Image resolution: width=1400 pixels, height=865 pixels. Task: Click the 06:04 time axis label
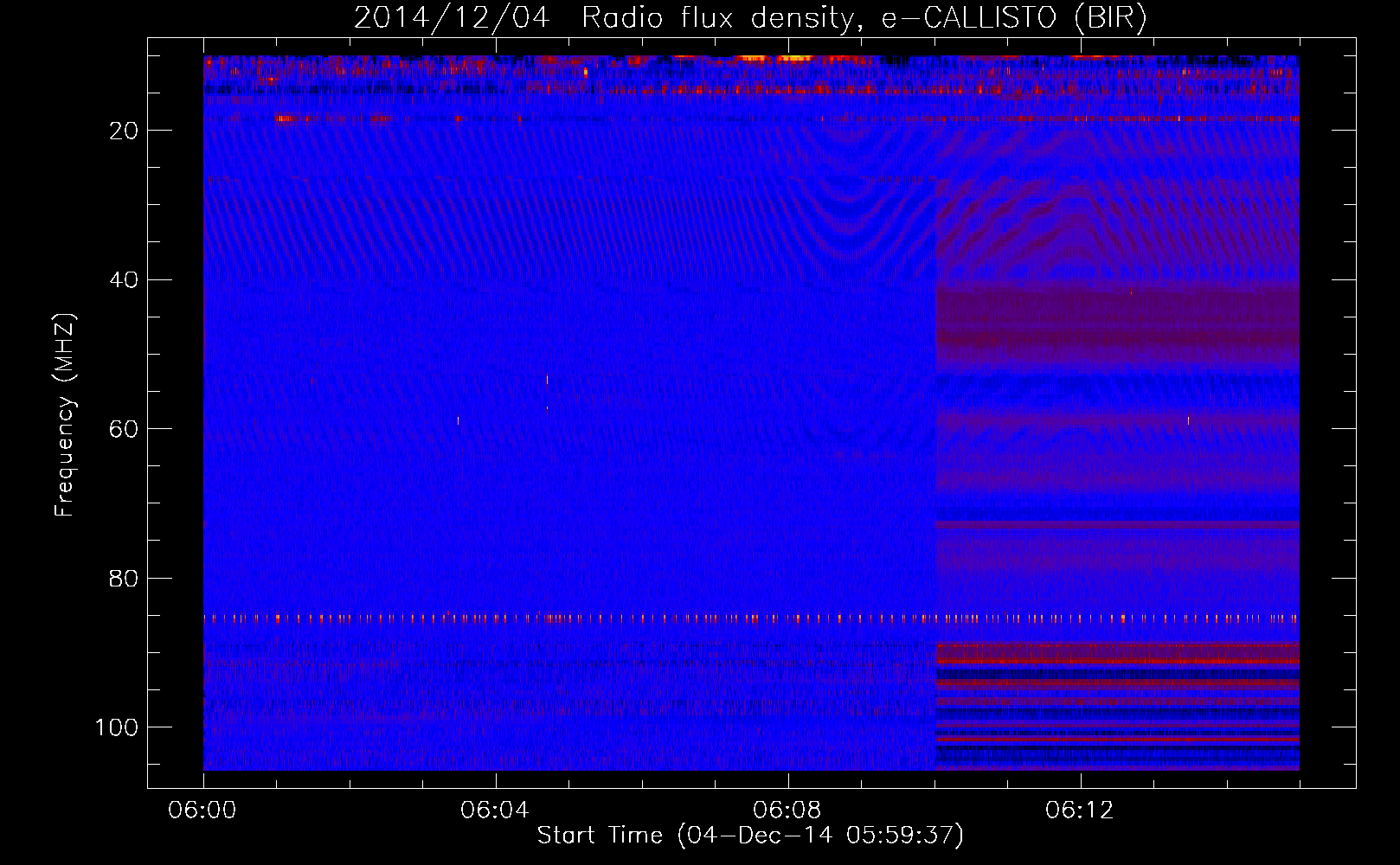coord(495,811)
